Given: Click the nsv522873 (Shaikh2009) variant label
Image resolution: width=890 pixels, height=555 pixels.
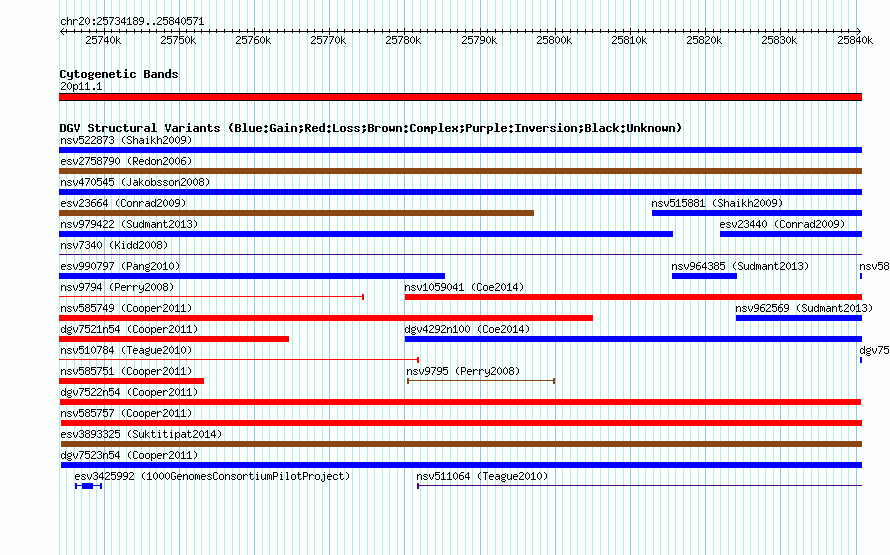Looking at the screenshot, I should tap(126, 140).
